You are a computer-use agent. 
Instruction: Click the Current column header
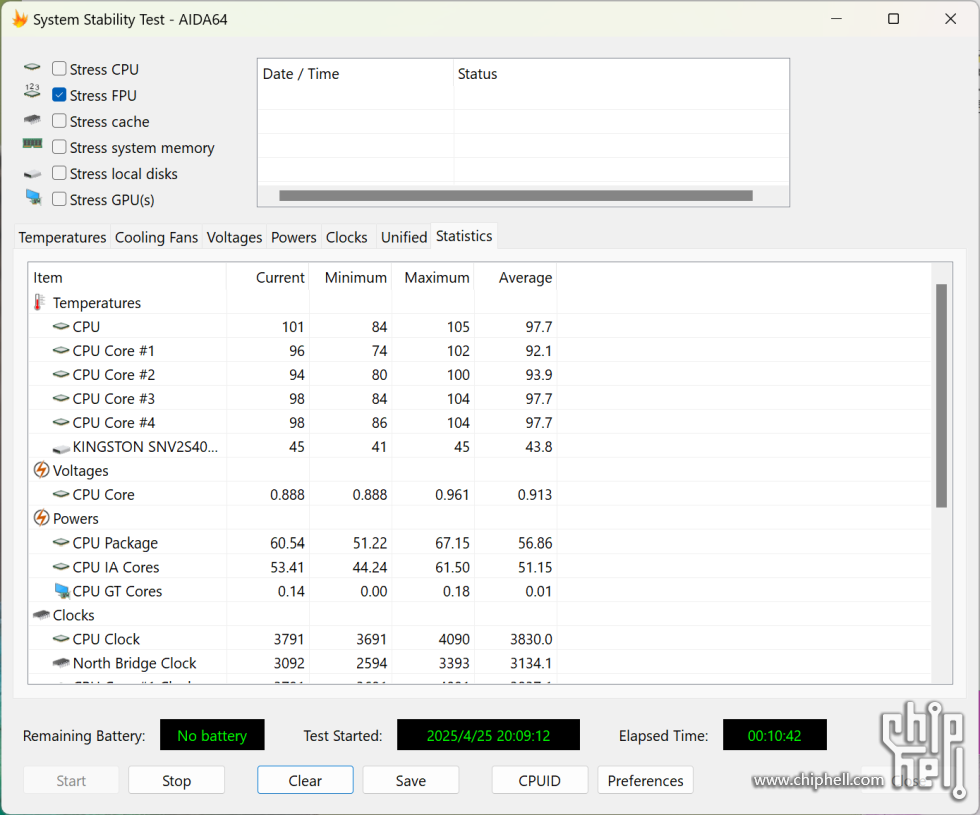point(268,278)
